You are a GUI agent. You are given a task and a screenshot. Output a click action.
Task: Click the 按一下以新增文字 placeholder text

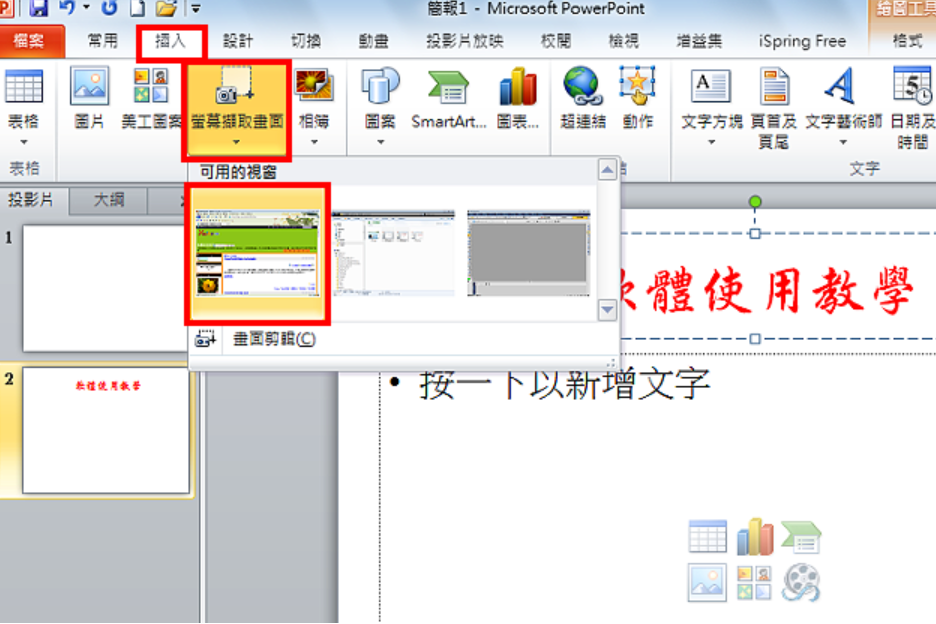click(565, 384)
